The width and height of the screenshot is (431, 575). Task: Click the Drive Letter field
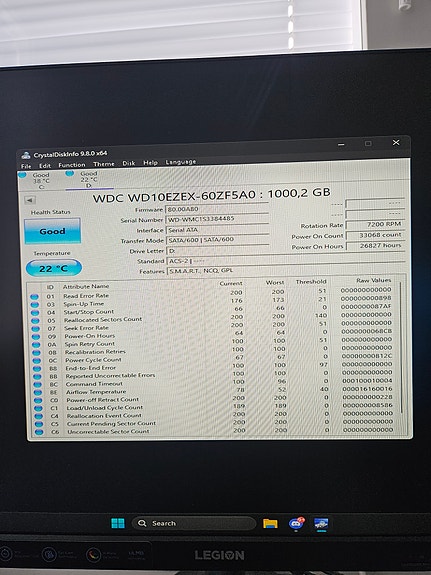pyautogui.click(x=286, y=251)
